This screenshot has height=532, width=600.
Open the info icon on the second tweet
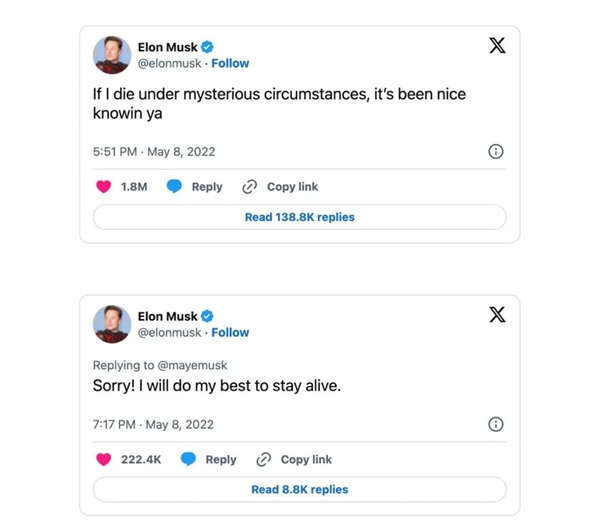coord(495,425)
